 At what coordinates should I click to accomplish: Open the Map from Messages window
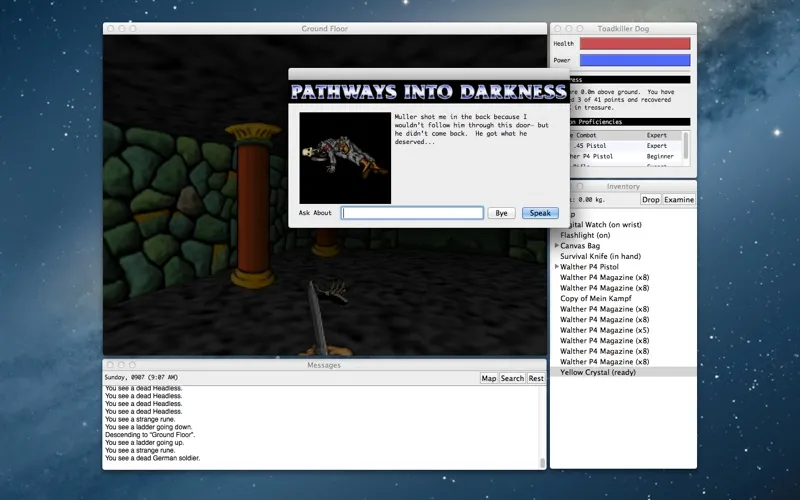coord(489,378)
